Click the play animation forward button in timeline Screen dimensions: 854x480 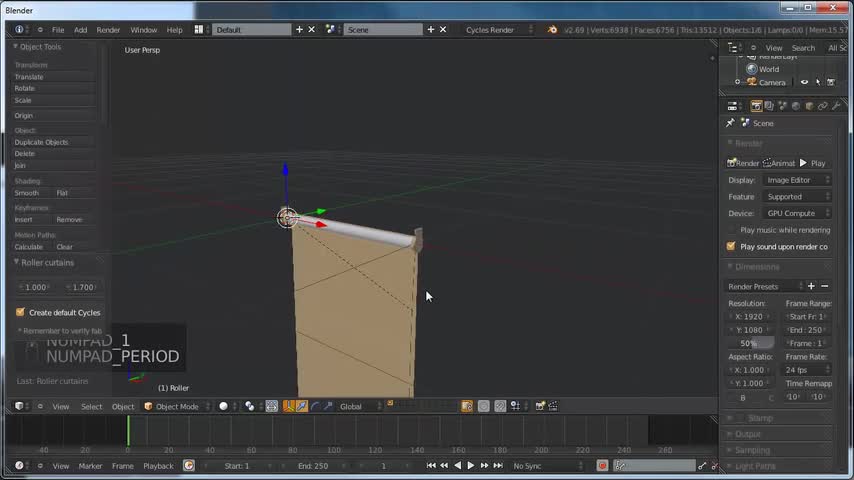(x=471, y=466)
